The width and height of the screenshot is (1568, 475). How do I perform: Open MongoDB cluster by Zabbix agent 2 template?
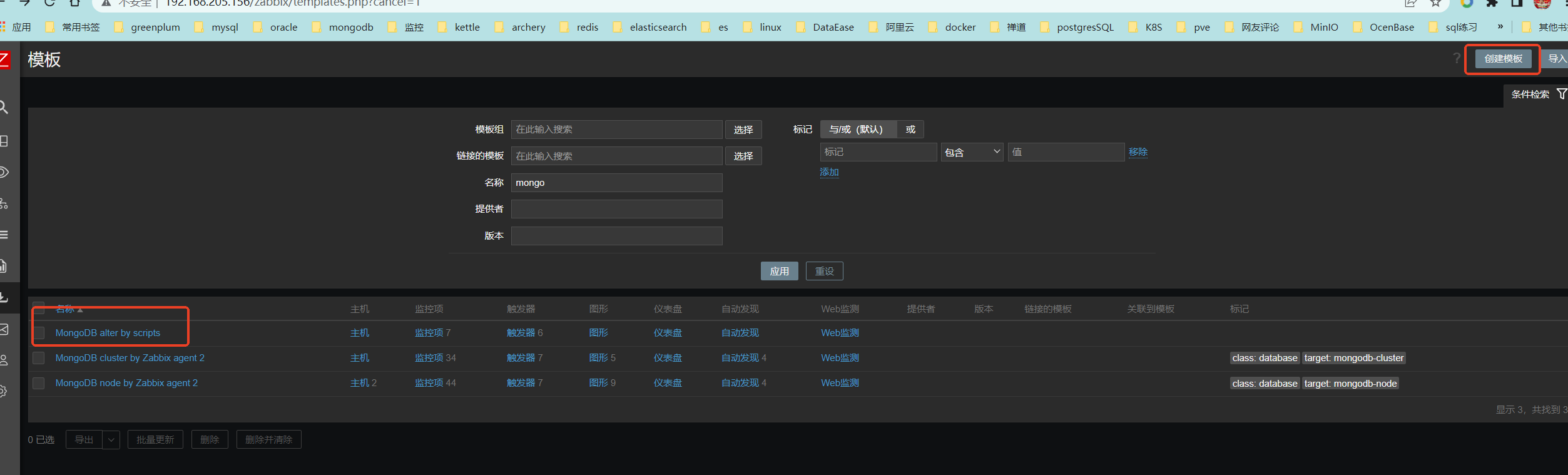coord(130,358)
